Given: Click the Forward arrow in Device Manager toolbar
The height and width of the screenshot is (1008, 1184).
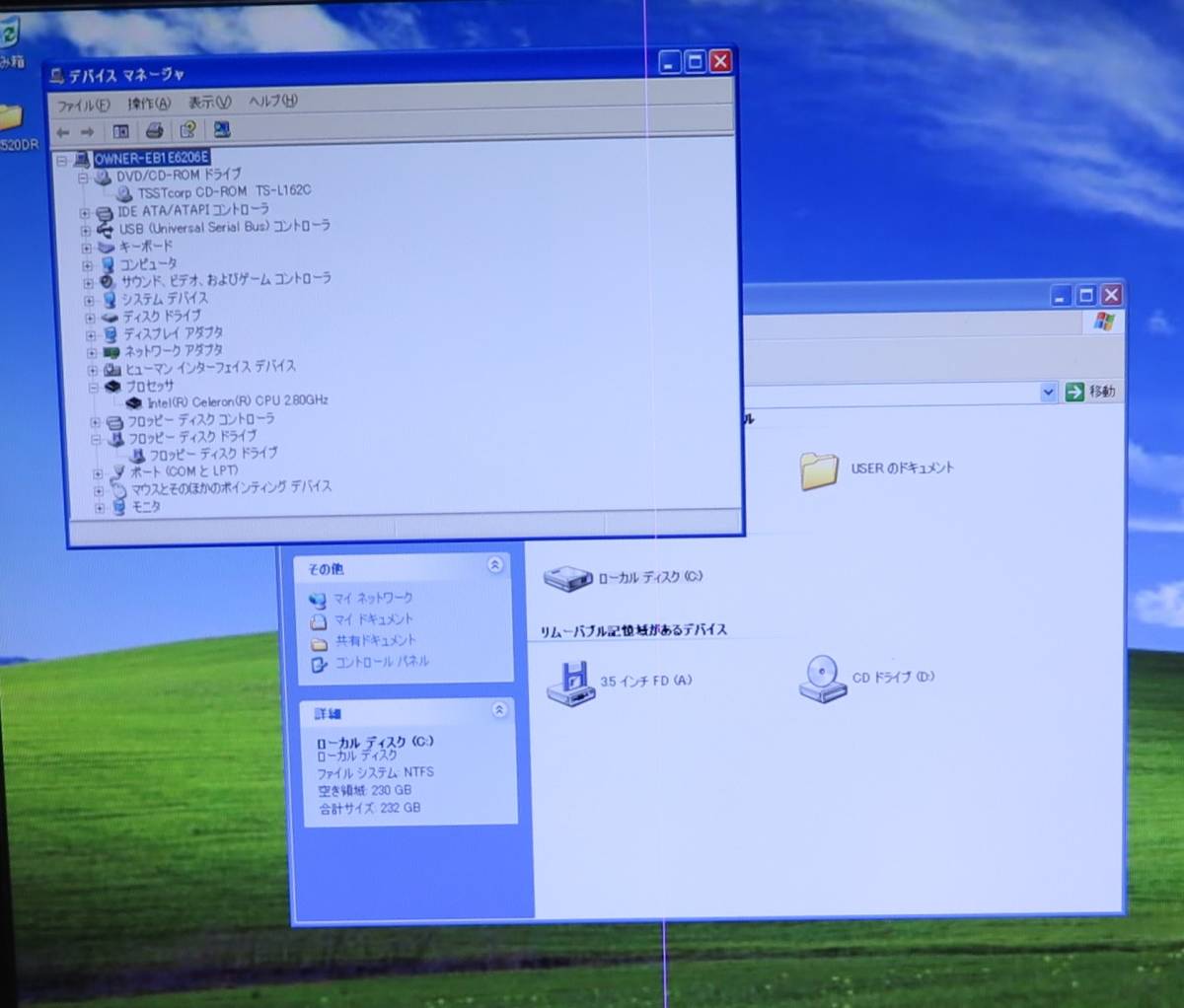Looking at the screenshot, I should [x=88, y=132].
